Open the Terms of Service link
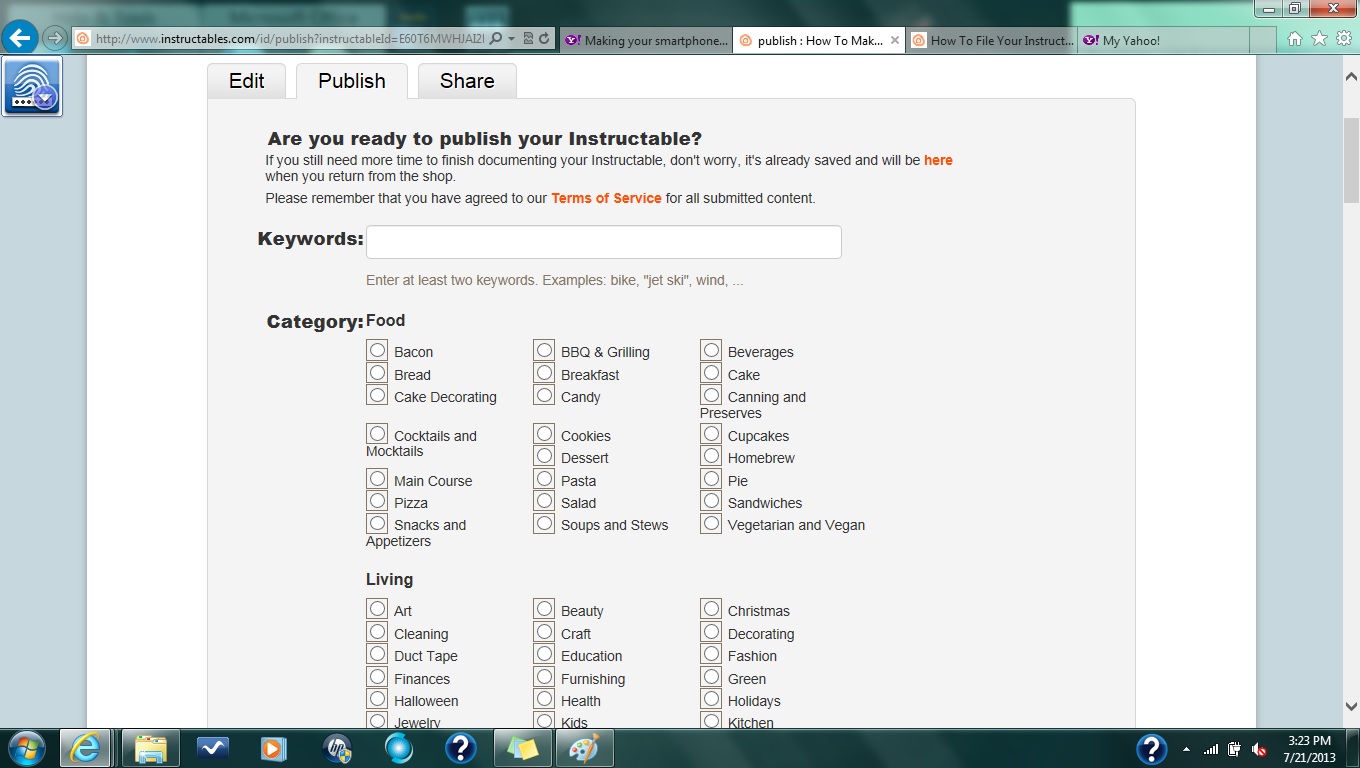Viewport: 1360px width, 768px height. coord(606,198)
